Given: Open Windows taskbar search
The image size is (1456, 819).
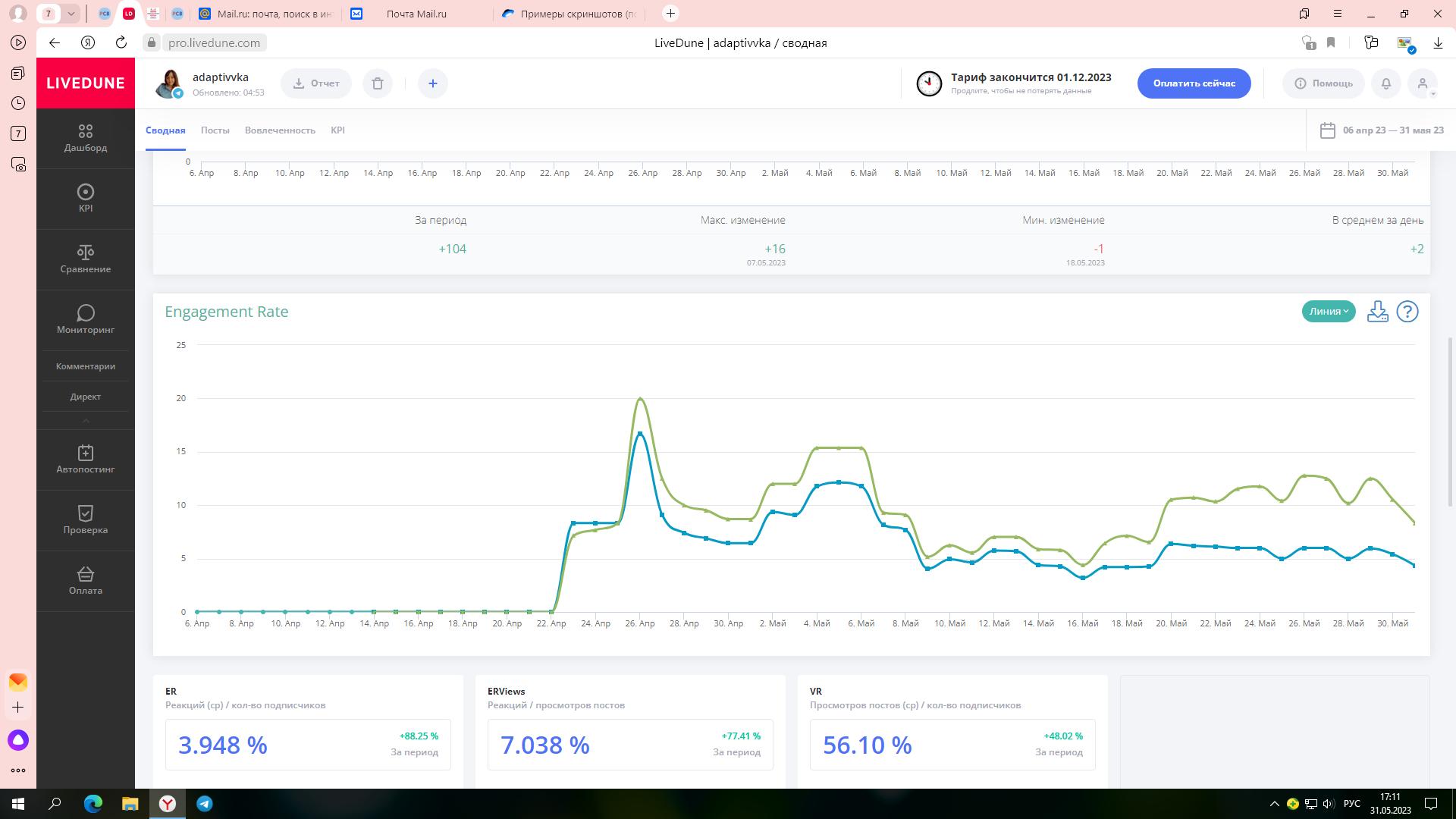Looking at the screenshot, I should 55,804.
